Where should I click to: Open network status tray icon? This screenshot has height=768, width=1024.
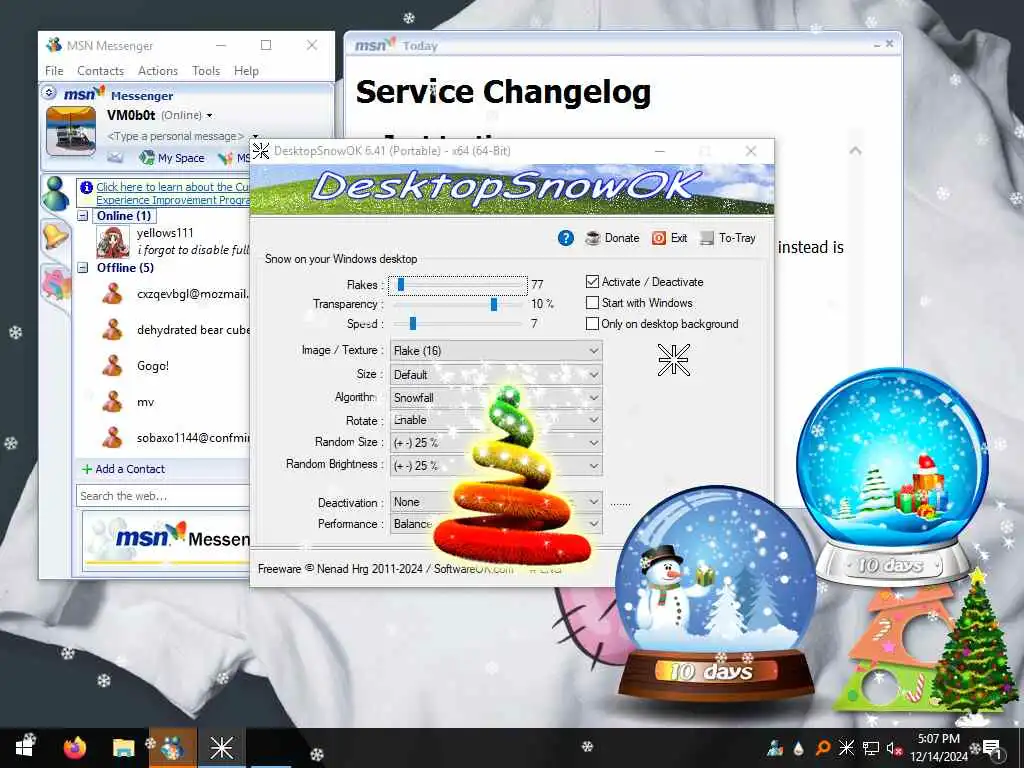pos(870,748)
